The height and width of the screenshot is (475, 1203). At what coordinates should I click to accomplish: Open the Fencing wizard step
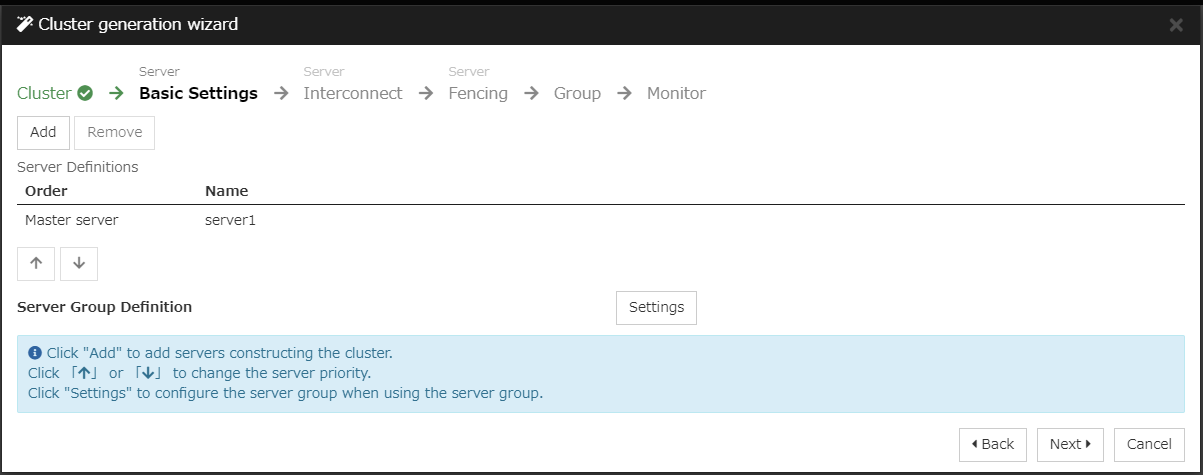tap(477, 93)
